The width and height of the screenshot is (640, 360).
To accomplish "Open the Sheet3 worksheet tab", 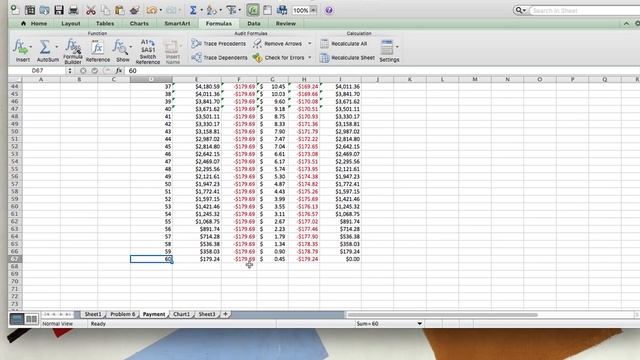I will (x=207, y=314).
